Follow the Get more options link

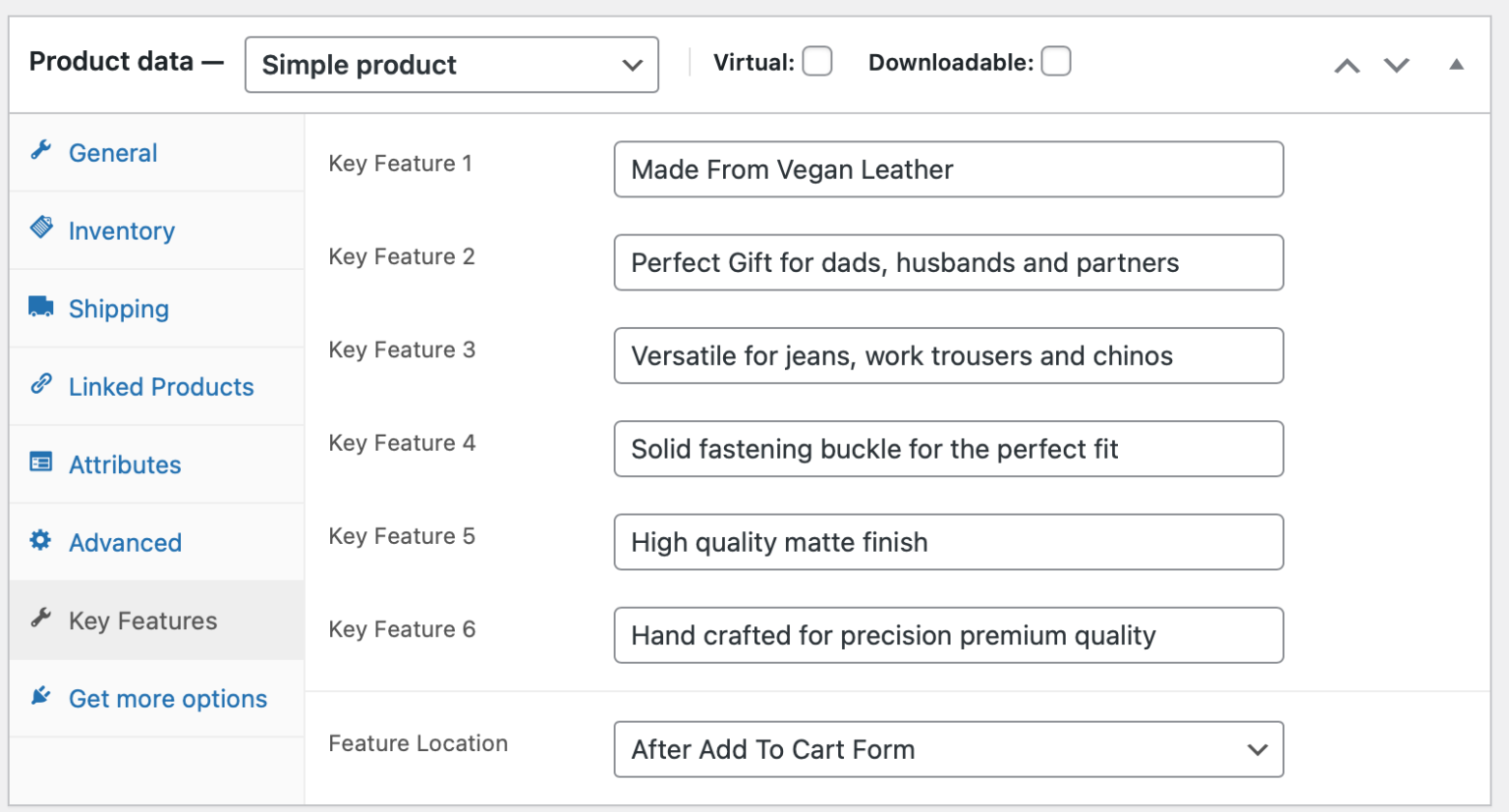tap(168, 699)
